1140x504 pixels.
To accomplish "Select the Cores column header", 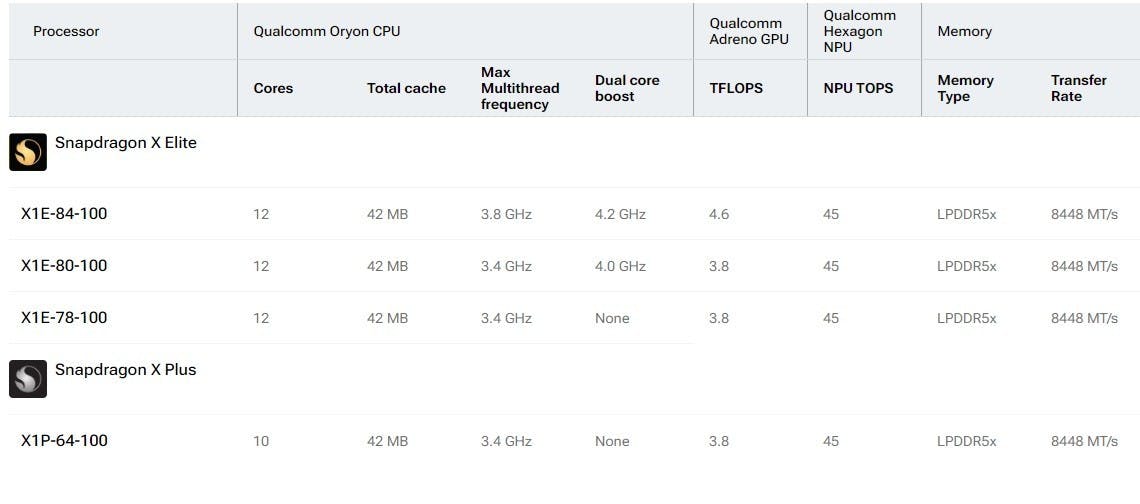I will pyautogui.click(x=273, y=88).
